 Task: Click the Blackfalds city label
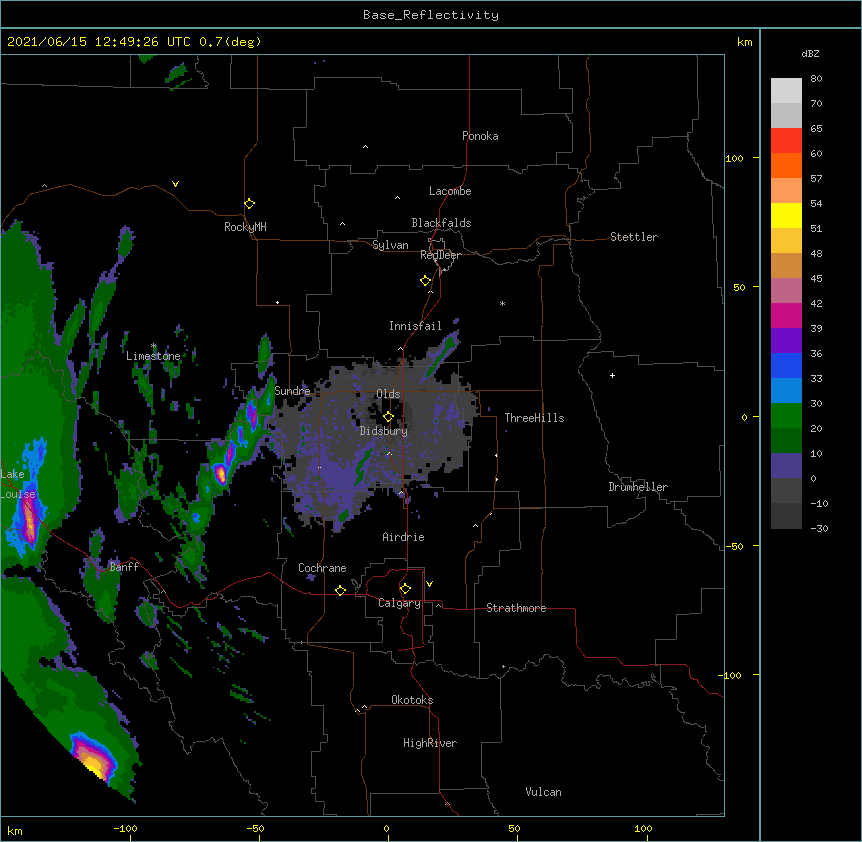(x=441, y=223)
